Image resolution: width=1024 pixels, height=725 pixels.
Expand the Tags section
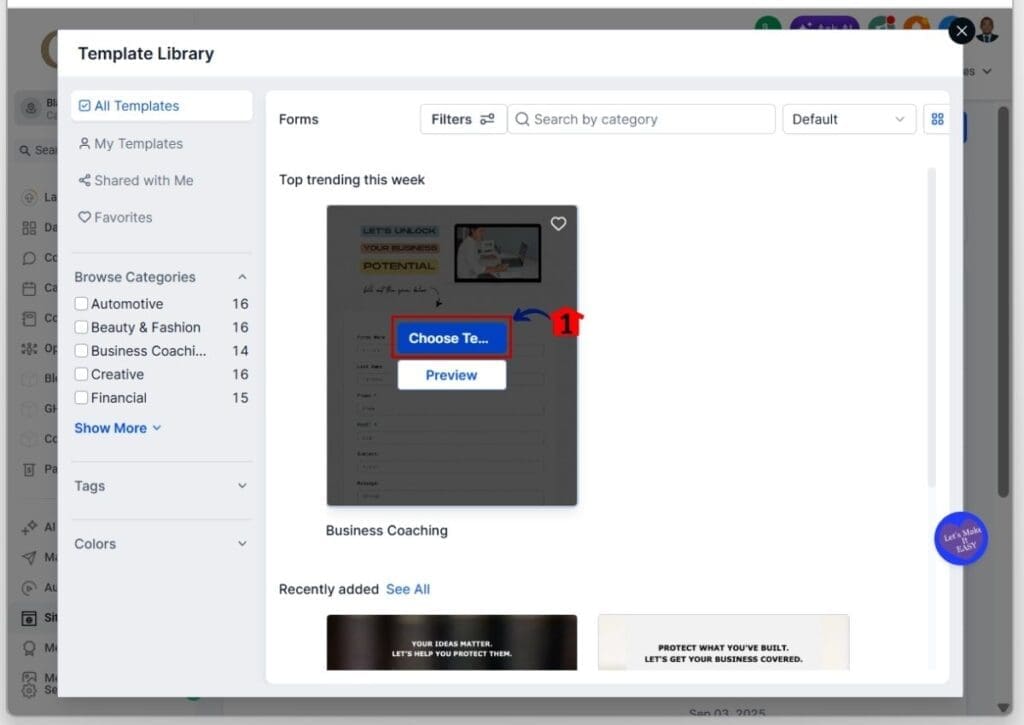tap(241, 485)
